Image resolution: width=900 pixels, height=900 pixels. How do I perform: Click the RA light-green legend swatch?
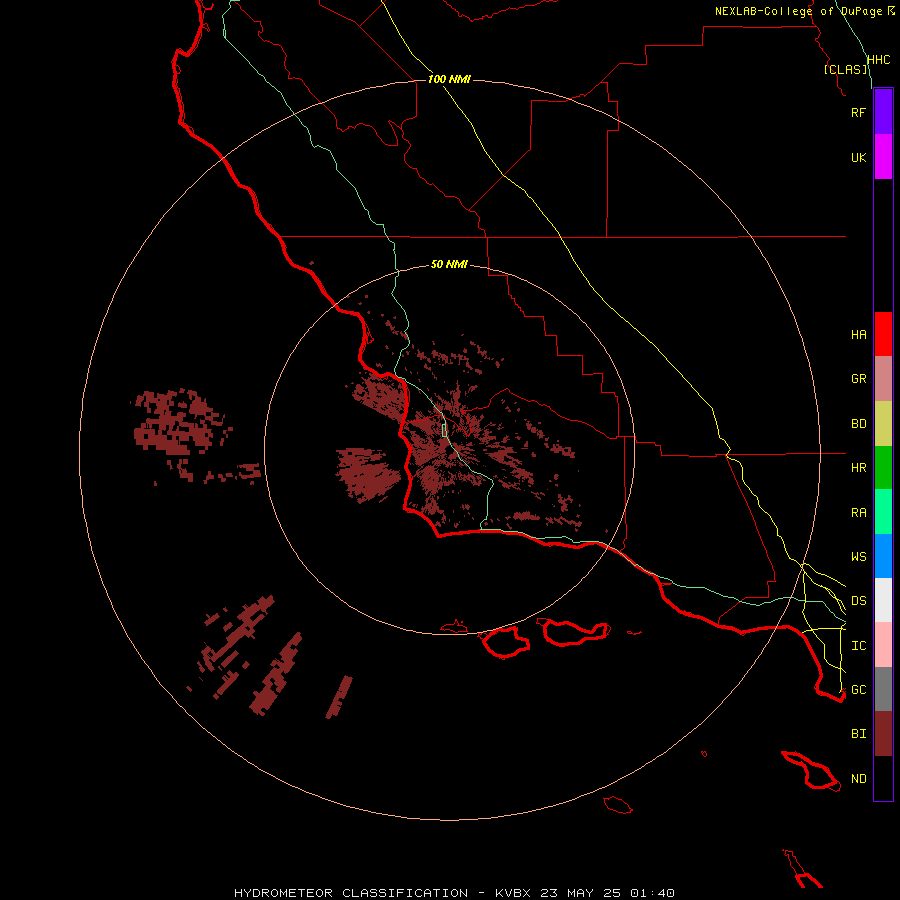[x=883, y=512]
